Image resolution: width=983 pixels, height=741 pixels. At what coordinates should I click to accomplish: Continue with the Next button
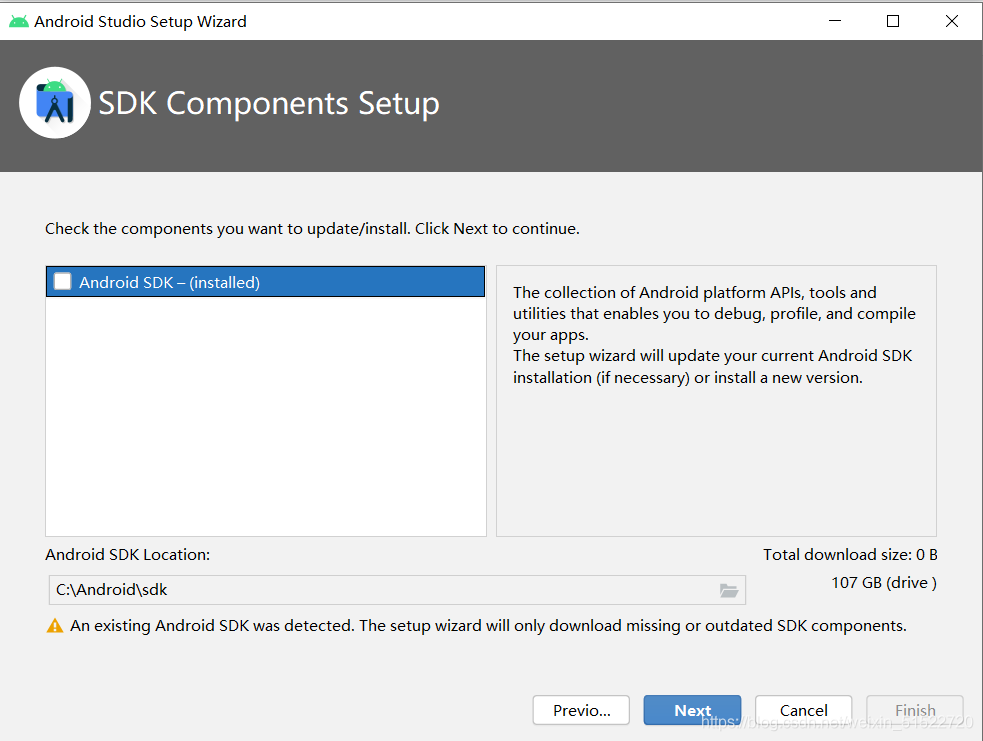click(x=692, y=710)
